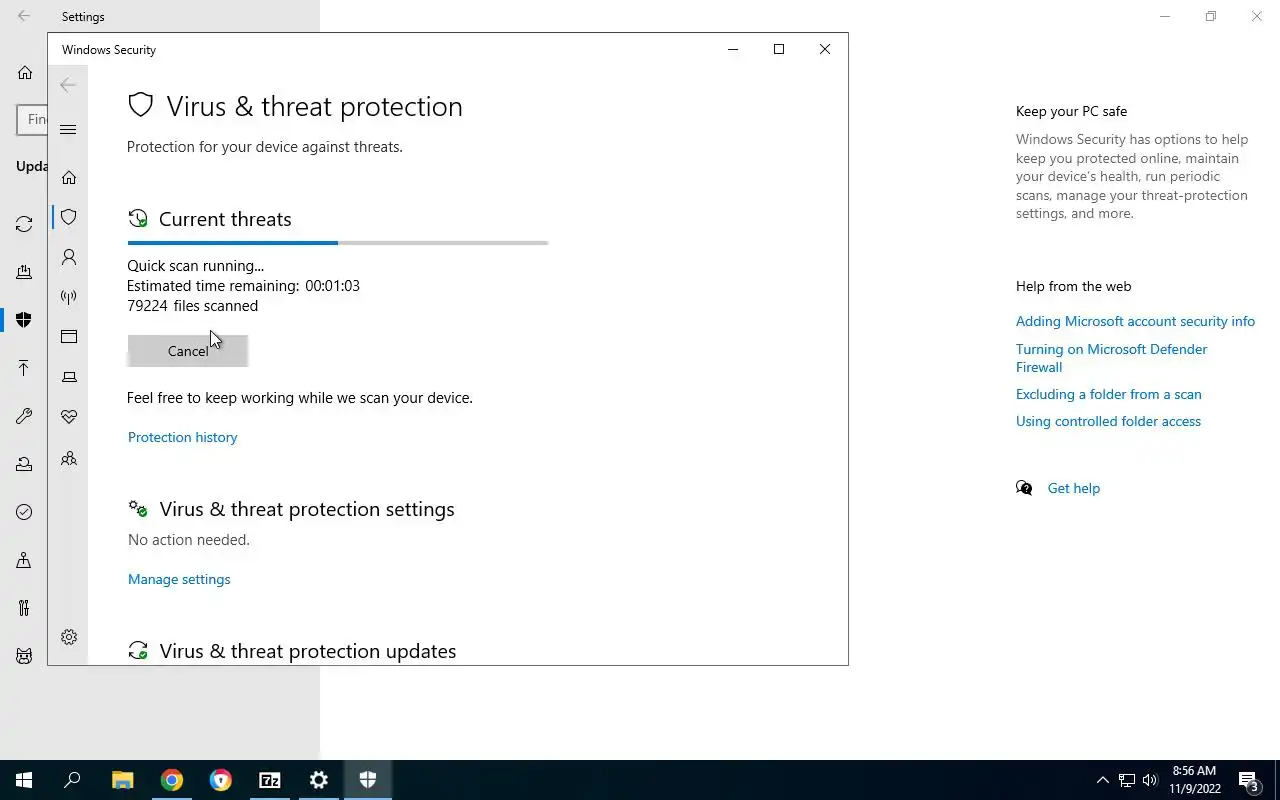This screenshot has width=1280, height=800.
Task: Select Windows Security shield in Settings sidebar
Action: point(24,320)
